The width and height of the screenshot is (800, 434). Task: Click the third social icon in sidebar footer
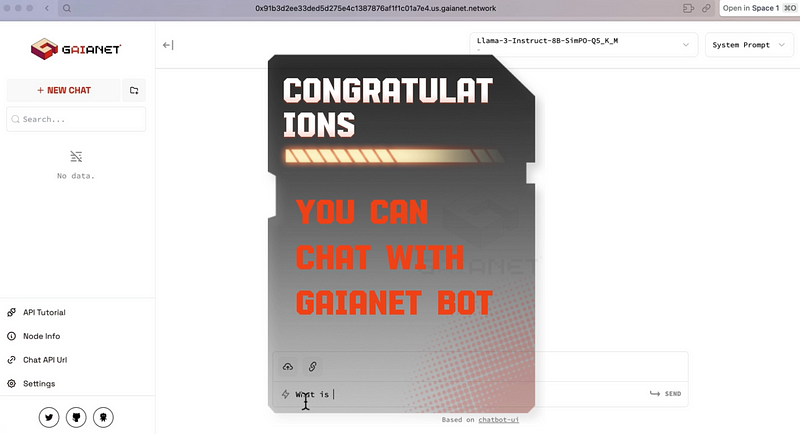click(103, 416)
